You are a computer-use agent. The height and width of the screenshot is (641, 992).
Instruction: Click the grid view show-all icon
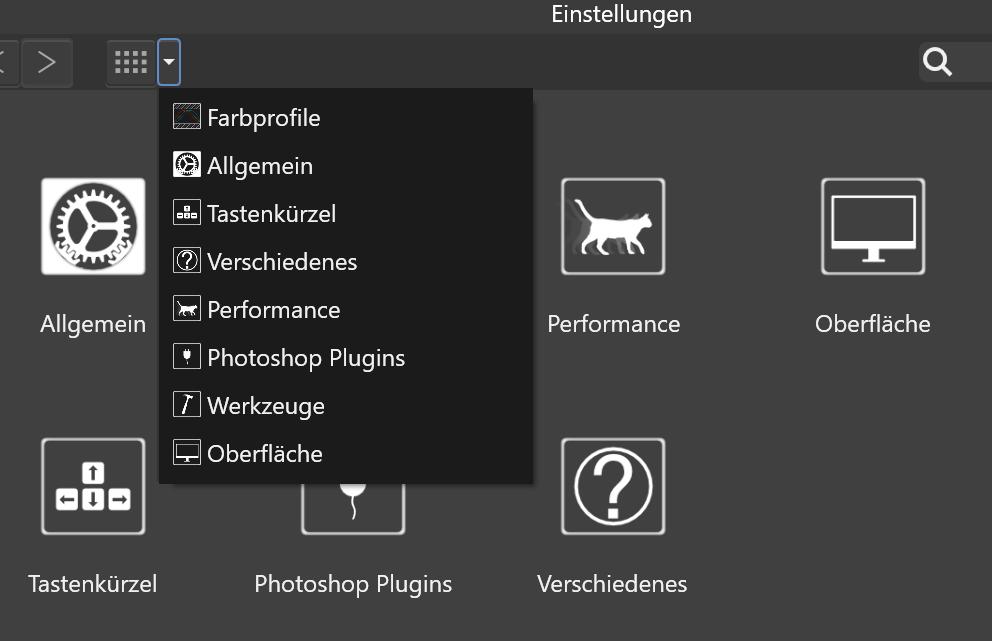(x=131, y=62)
